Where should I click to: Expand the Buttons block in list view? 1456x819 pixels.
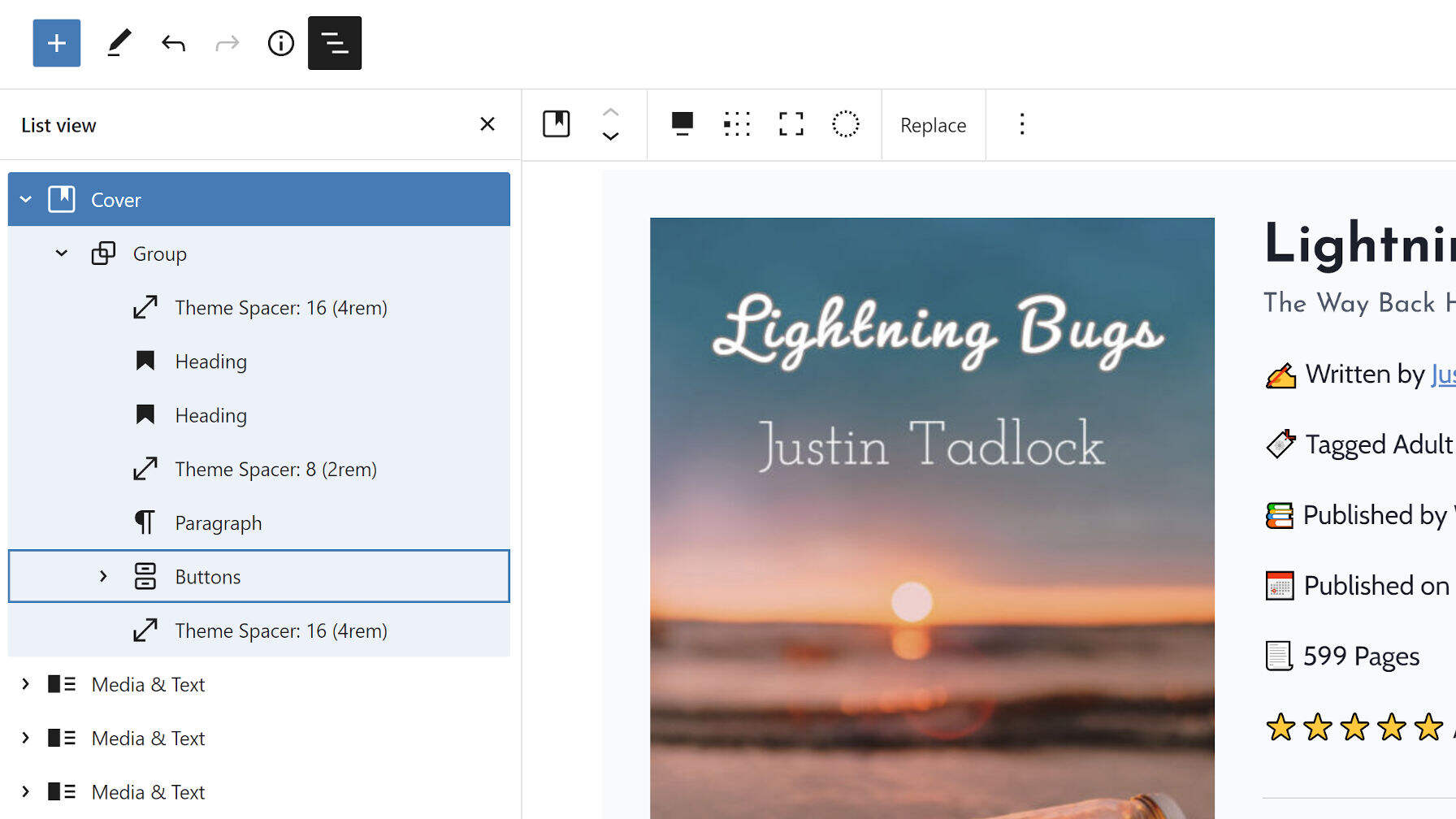point(103,576)
